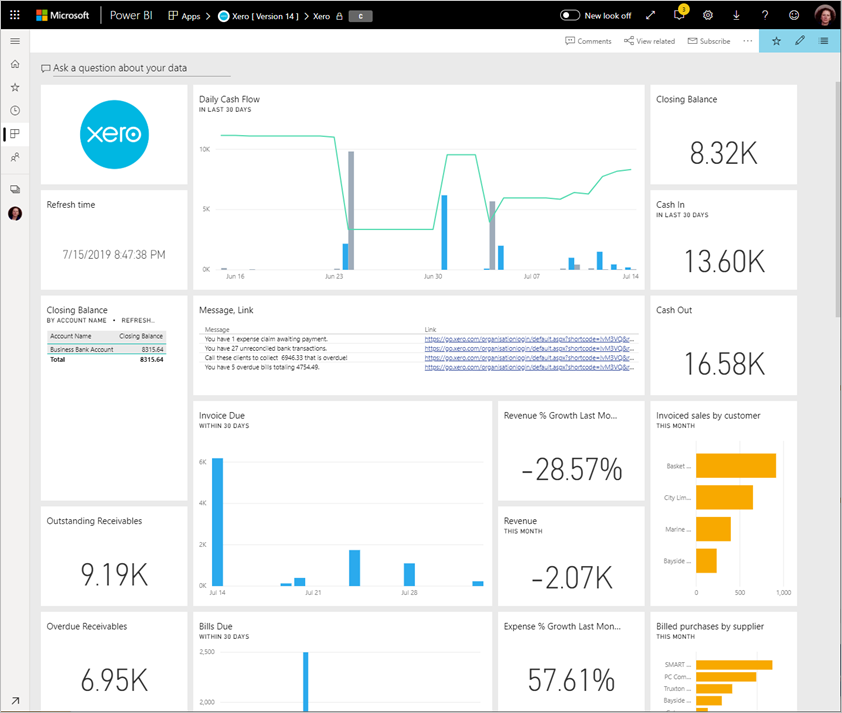This screenshot has height=713, width=842.
Task: Open Comments pane
Action: pos(588,41)
